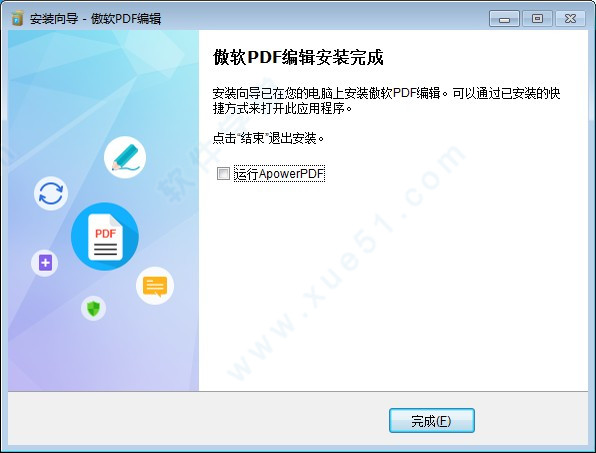Viewport: 596px width, 453px height.
Task: Click the purple plus add icon
Action: (45, 263)
